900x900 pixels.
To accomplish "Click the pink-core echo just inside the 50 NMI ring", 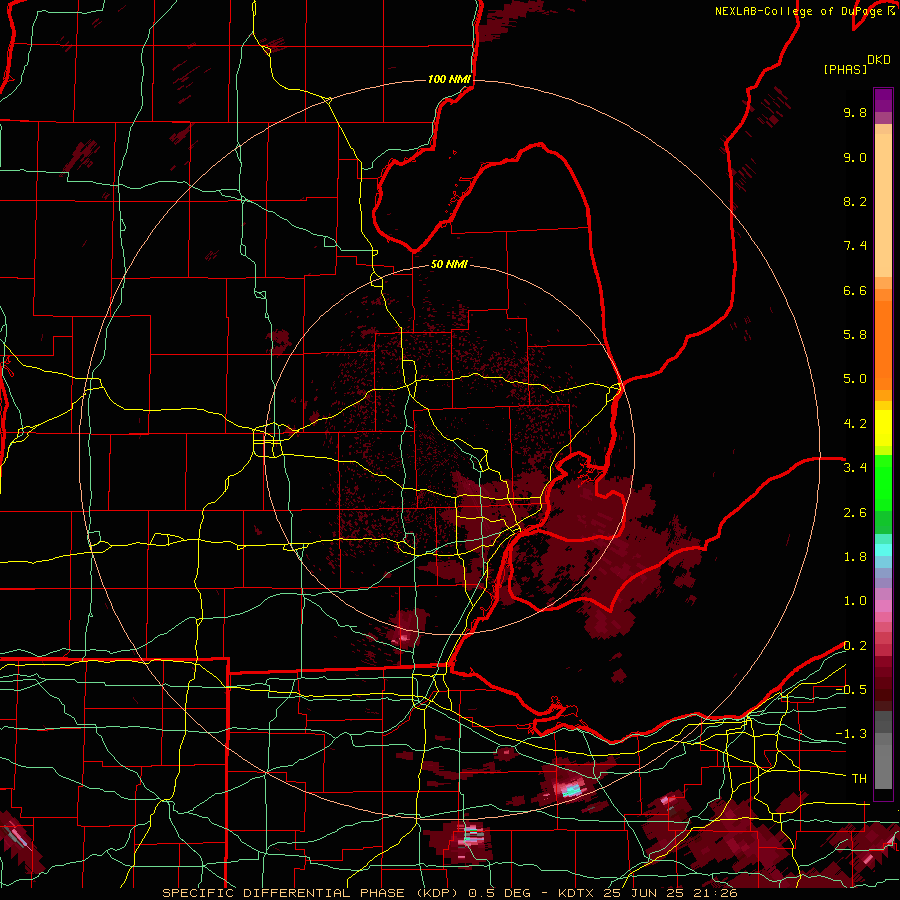I will (x=402, y=636).
